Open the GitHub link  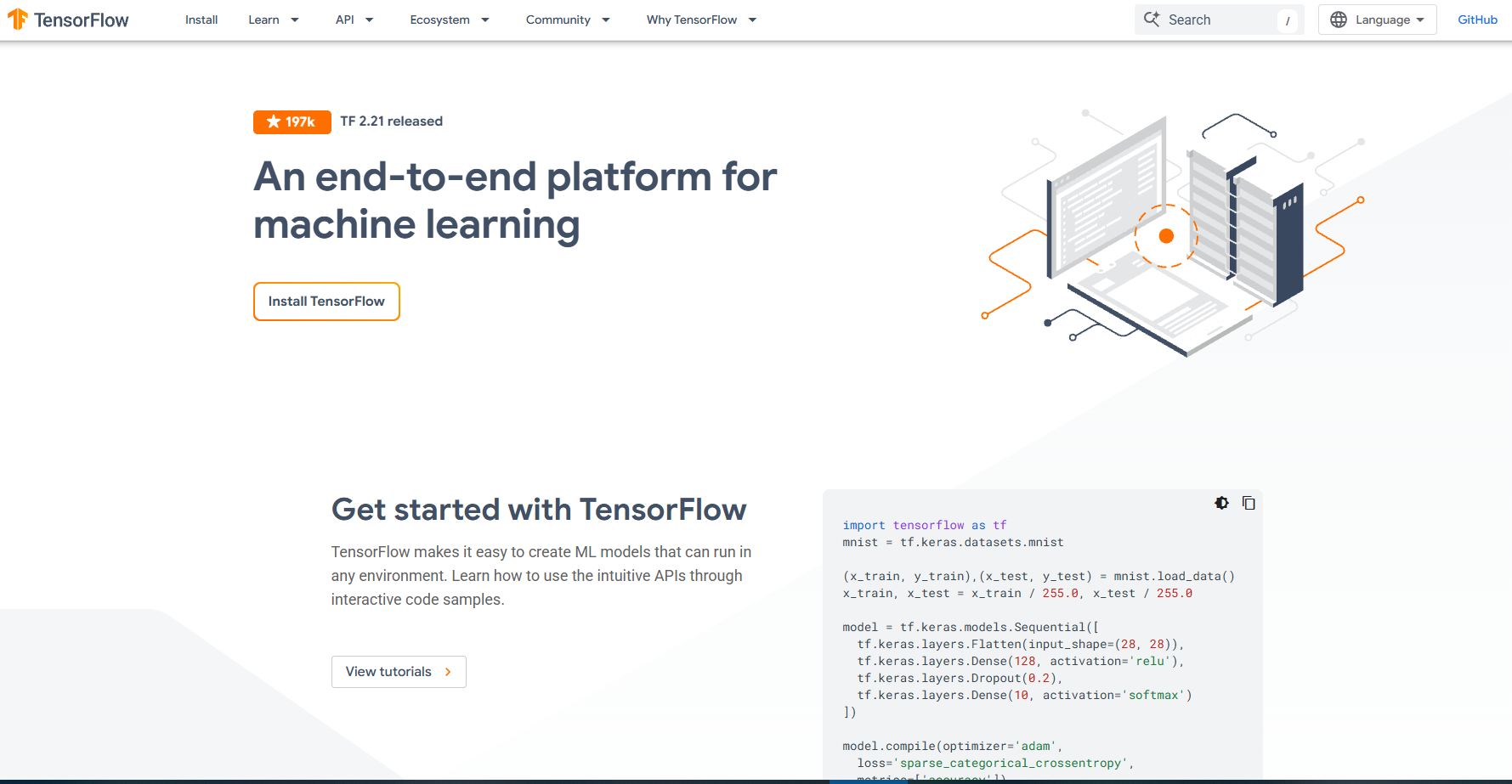(x=1477, y=20)
